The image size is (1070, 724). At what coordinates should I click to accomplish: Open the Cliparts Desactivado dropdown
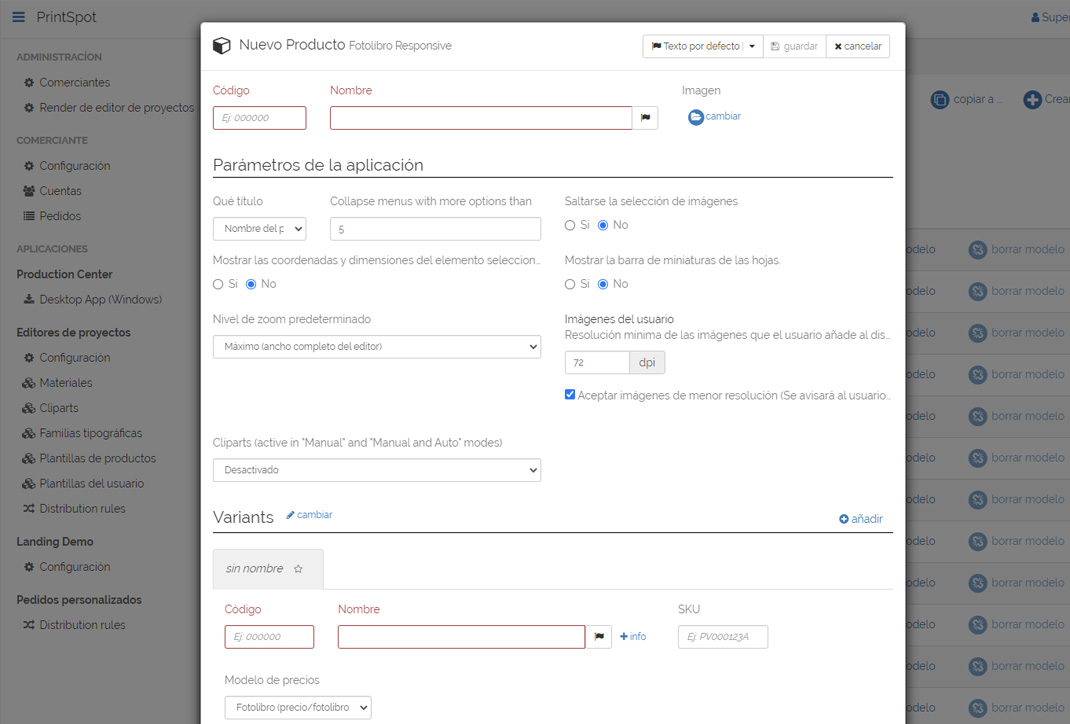tap(377, 470)
